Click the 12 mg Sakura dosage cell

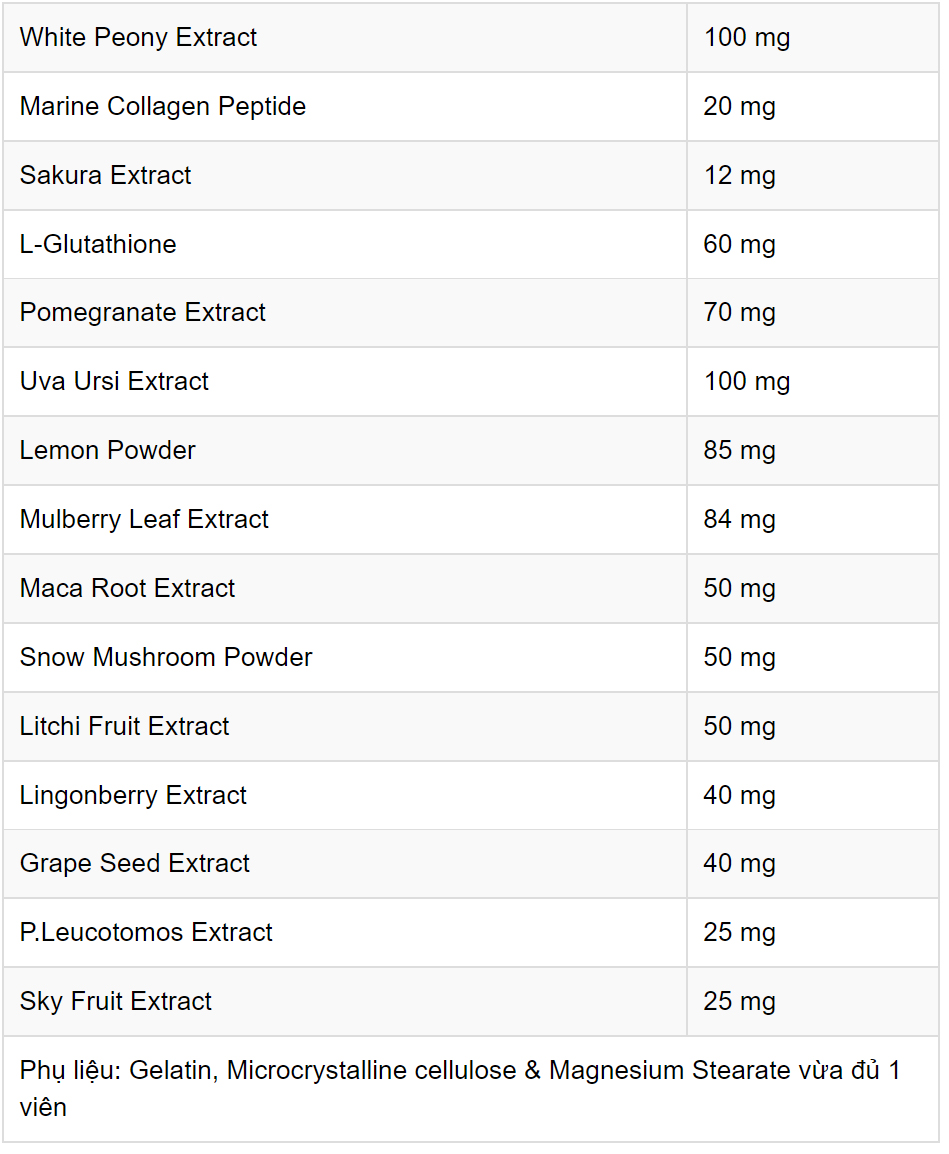tap(813, 175)
